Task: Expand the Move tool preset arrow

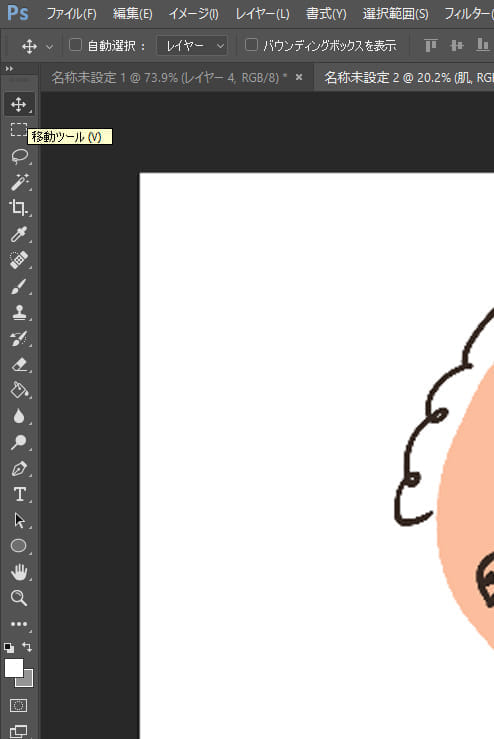Action: click(49, 47)
